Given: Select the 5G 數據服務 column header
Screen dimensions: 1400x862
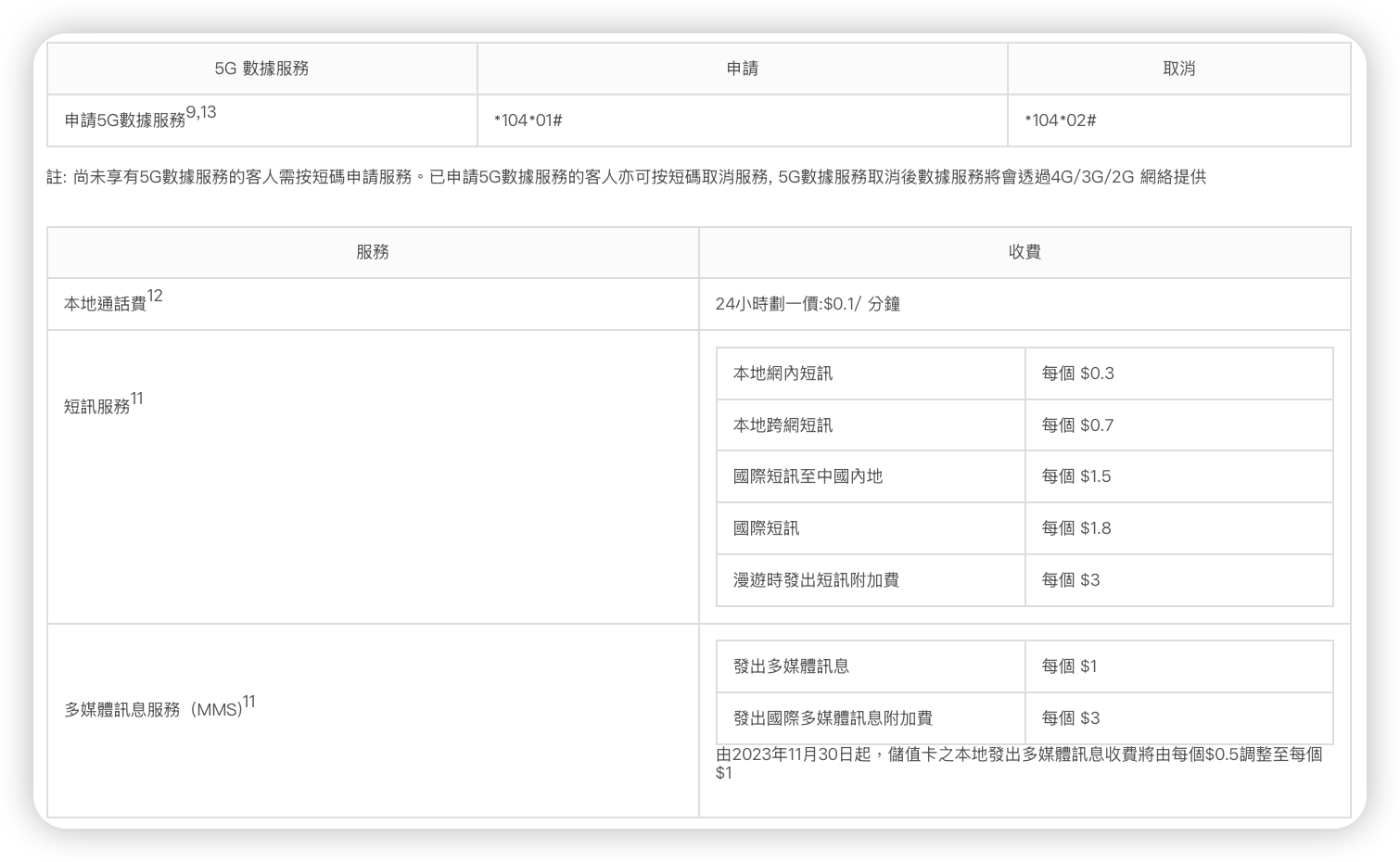Looking at the screenshot, I should pyautogui.click(x=261, y=69).
